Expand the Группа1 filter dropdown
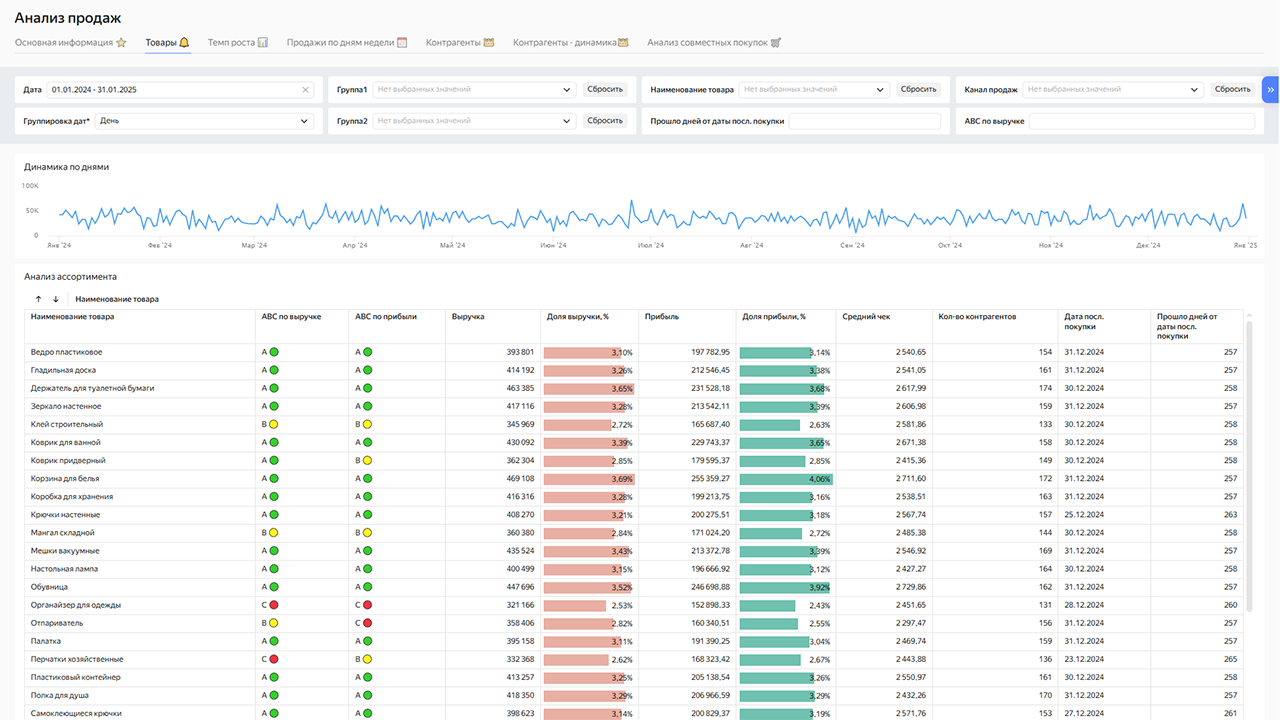Screen dimensions: 1280x720 474,90
